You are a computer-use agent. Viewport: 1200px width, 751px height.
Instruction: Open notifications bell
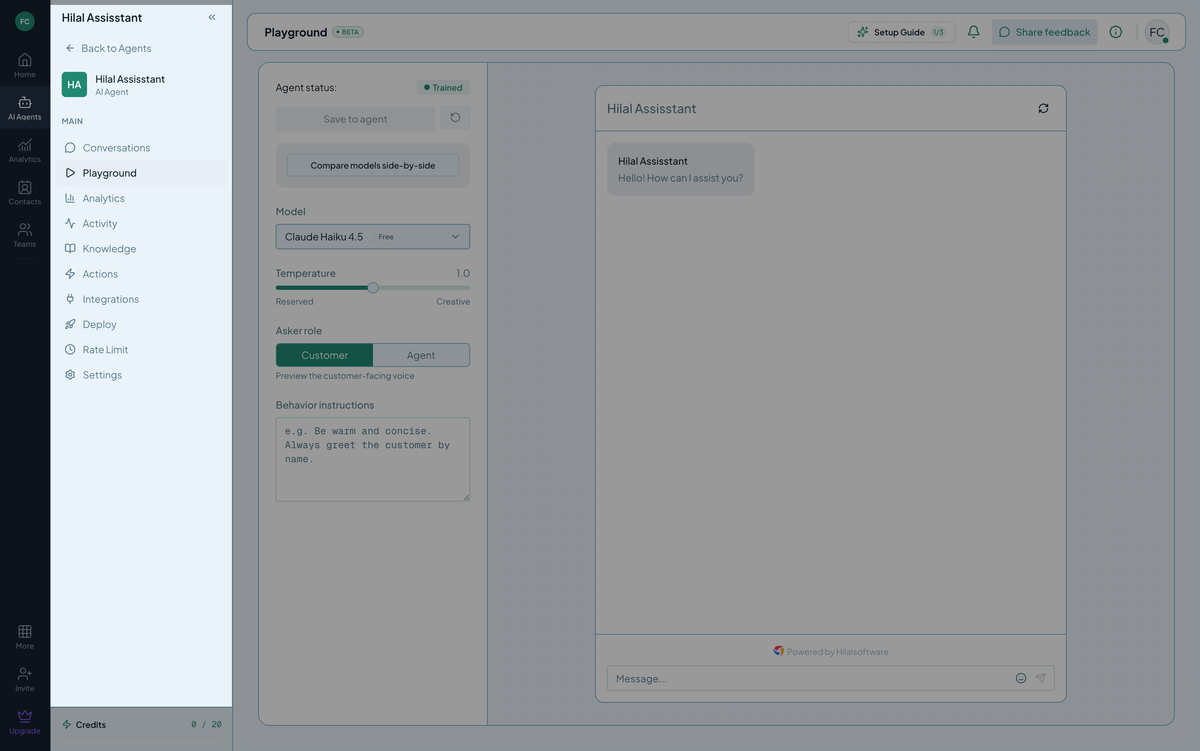(973, 32)
